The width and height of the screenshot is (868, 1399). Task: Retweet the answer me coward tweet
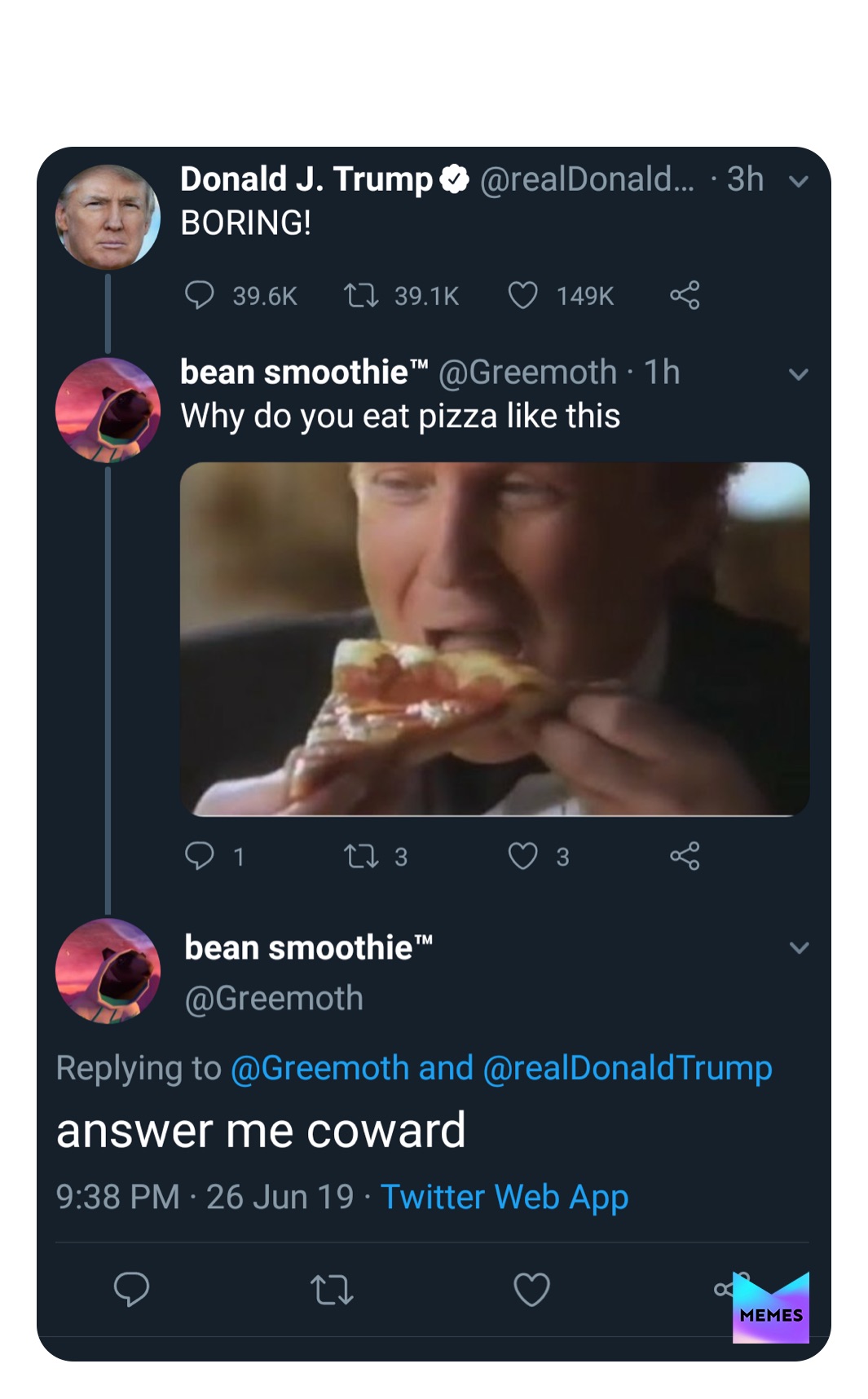click(x=332, y=1291)
